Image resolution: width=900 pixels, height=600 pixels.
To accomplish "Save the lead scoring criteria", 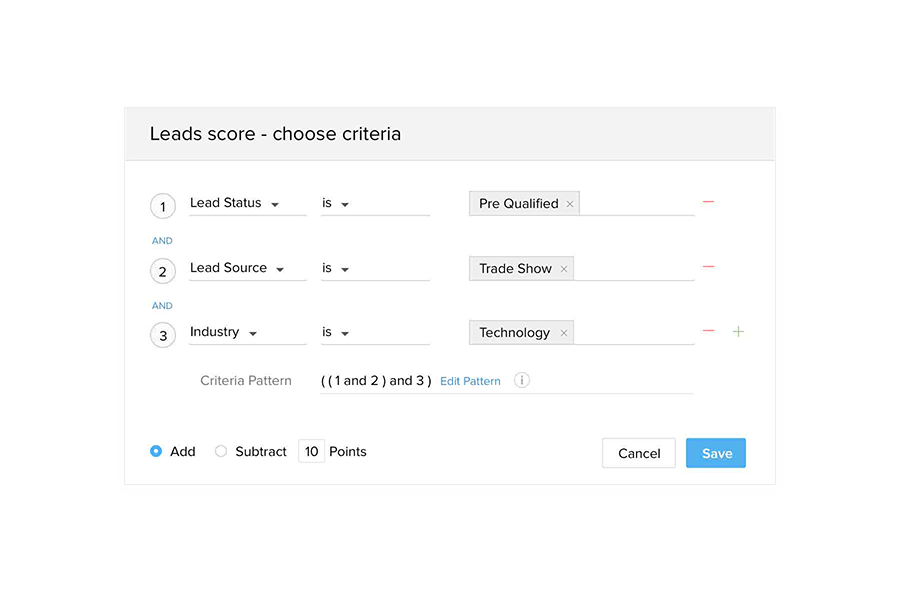I will pos(716,453).
